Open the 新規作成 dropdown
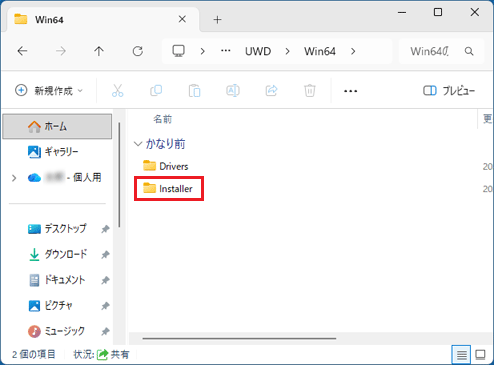 [49, 91]
